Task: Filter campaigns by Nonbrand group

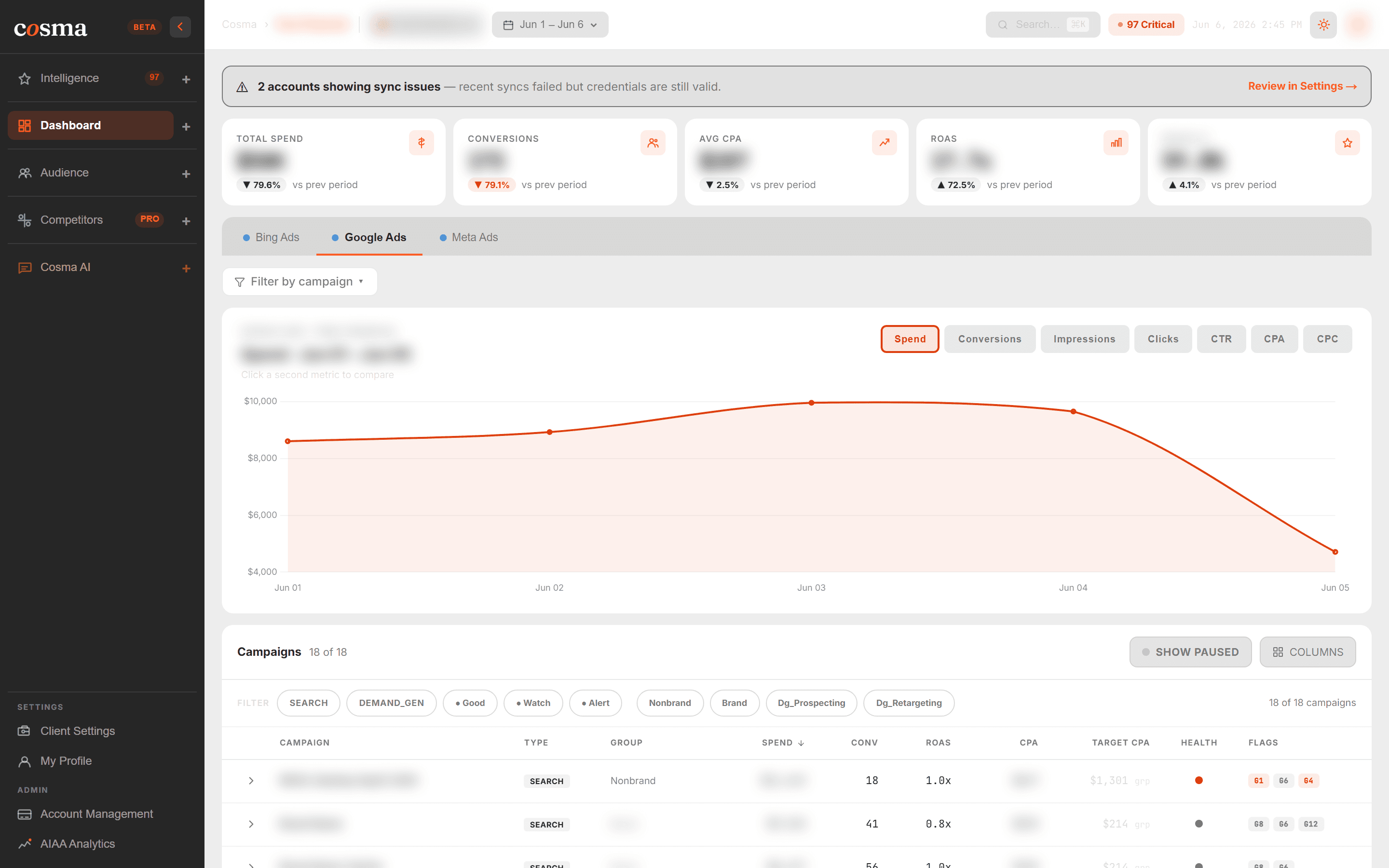Action: (x=670, y=703)
